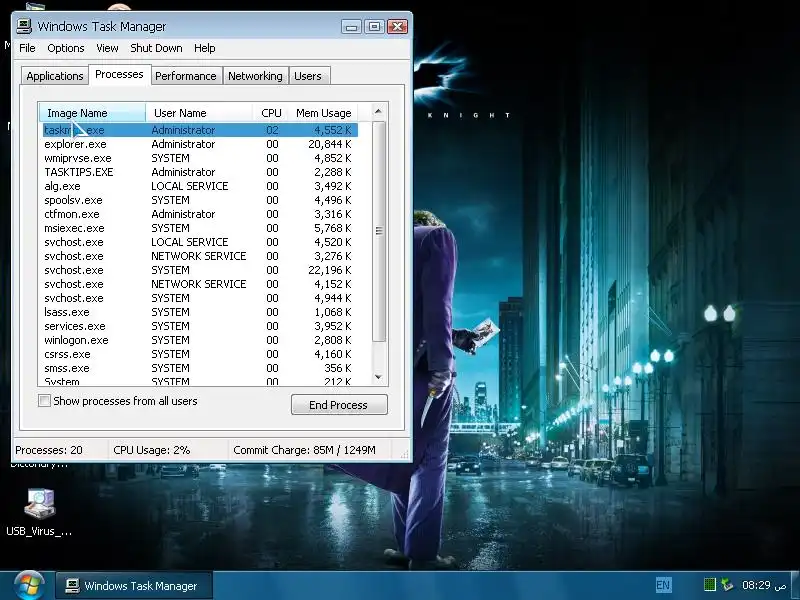
Task: Select svchost.exe using 4,944 K memory
Action: click(200, 298)
